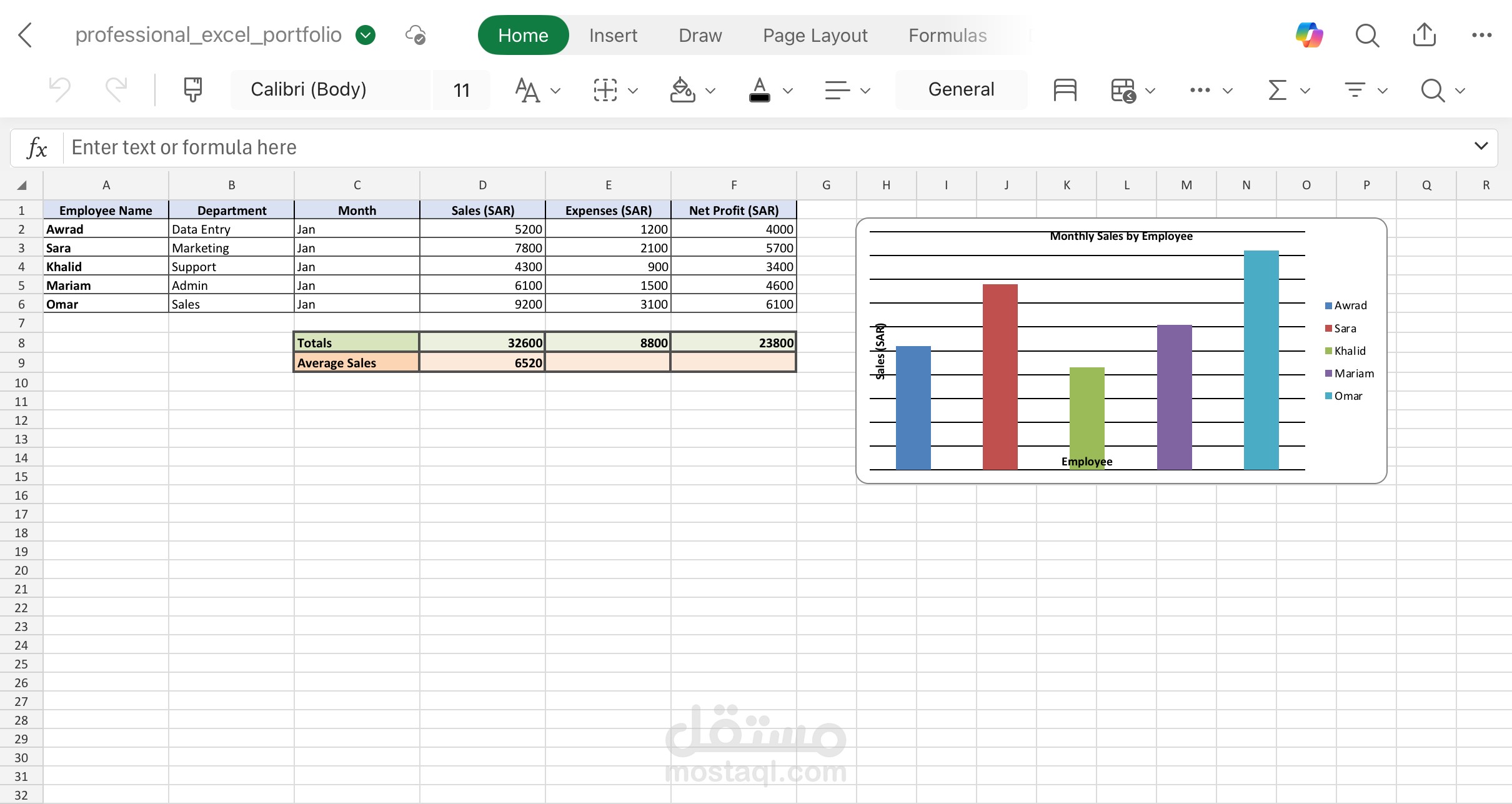Click the Share button
This screenshot has width=1512, height=804.
(x=1424, y=35)
